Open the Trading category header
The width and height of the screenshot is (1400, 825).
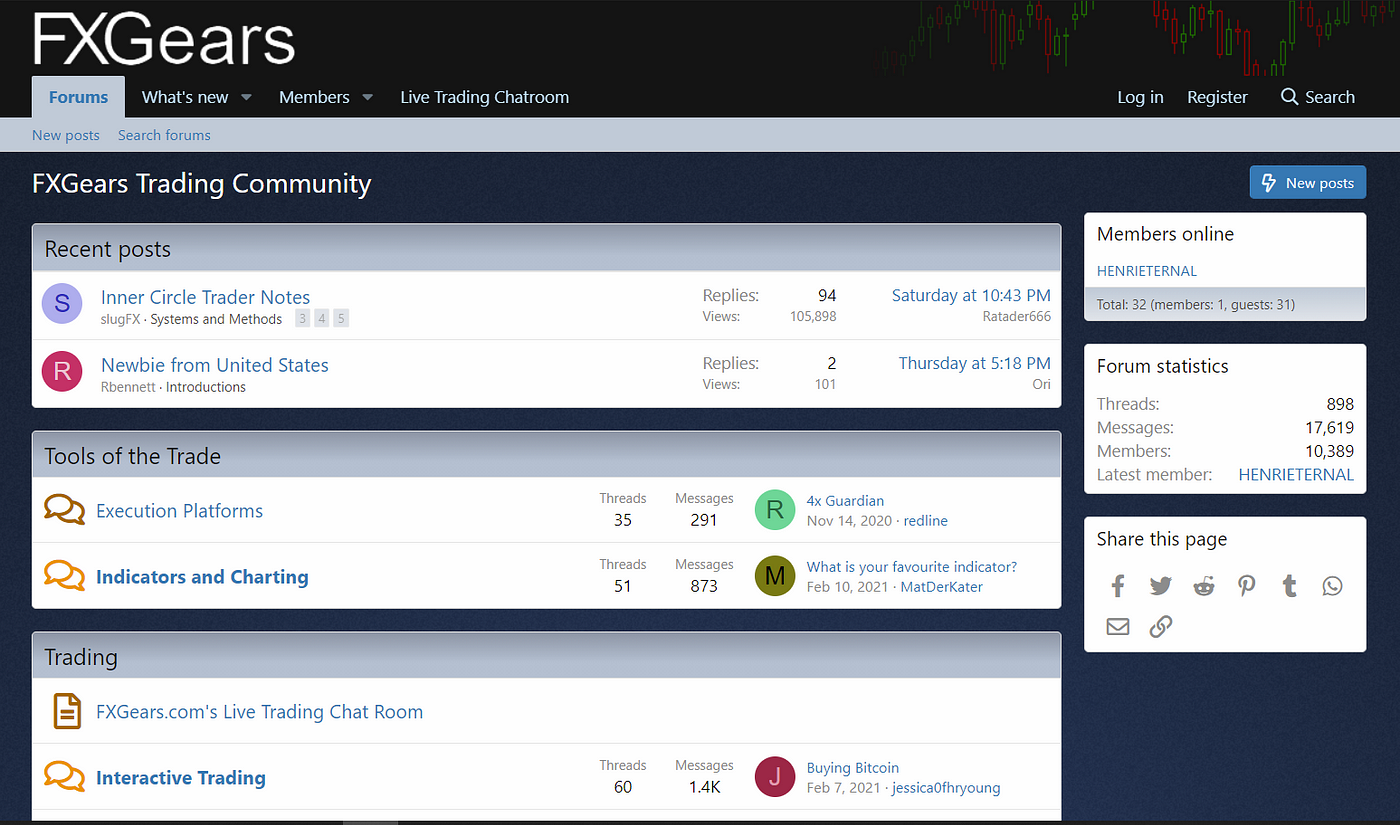pos(81,657)
